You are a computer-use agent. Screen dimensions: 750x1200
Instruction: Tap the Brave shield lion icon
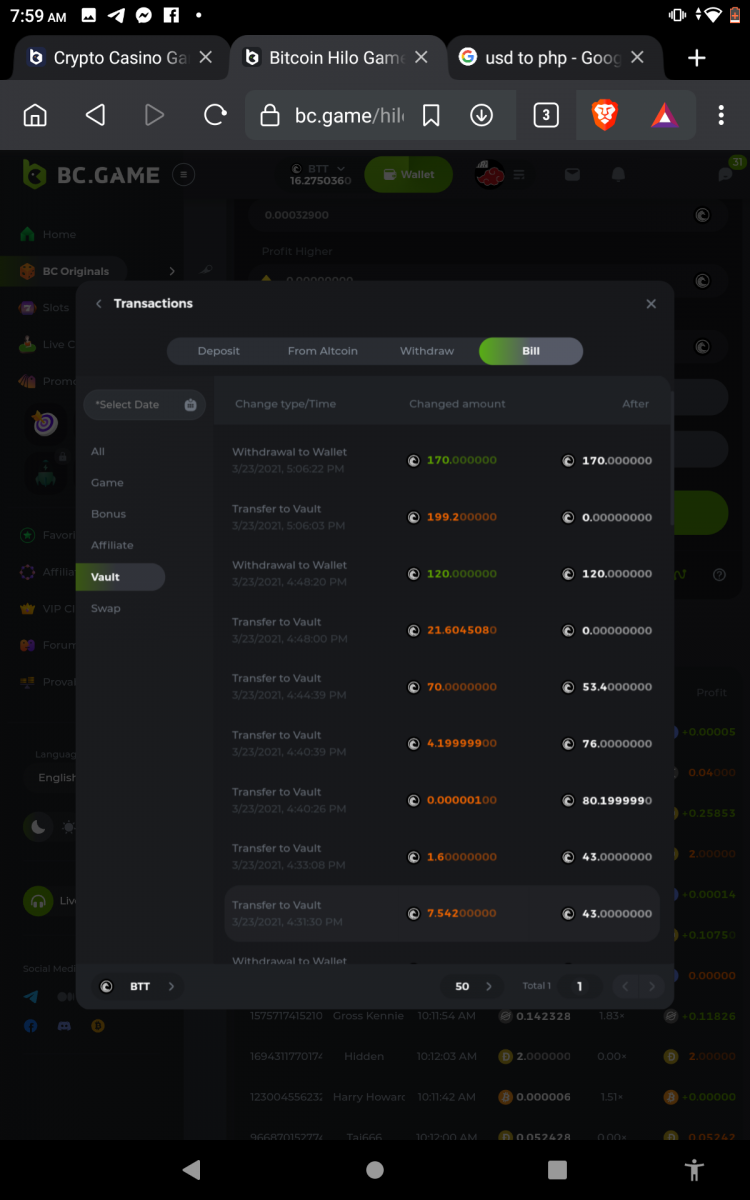[x=605, y=116]
